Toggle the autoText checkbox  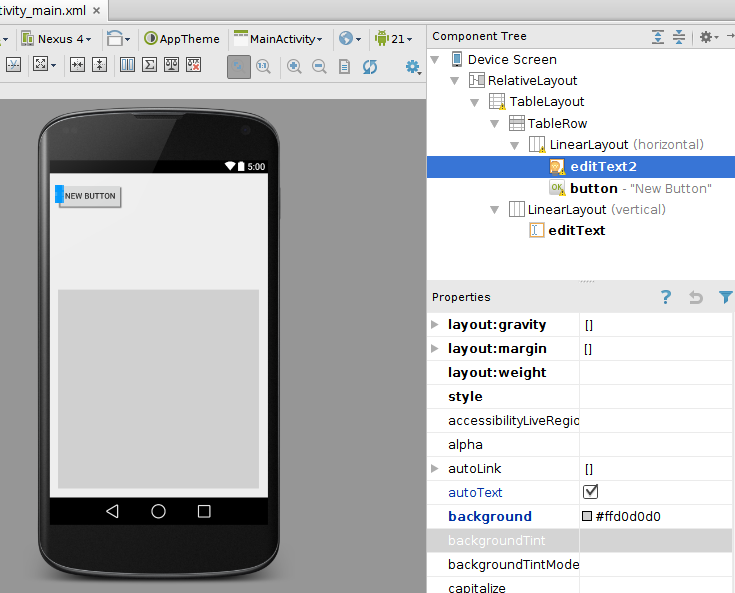(x=590, y=492)
